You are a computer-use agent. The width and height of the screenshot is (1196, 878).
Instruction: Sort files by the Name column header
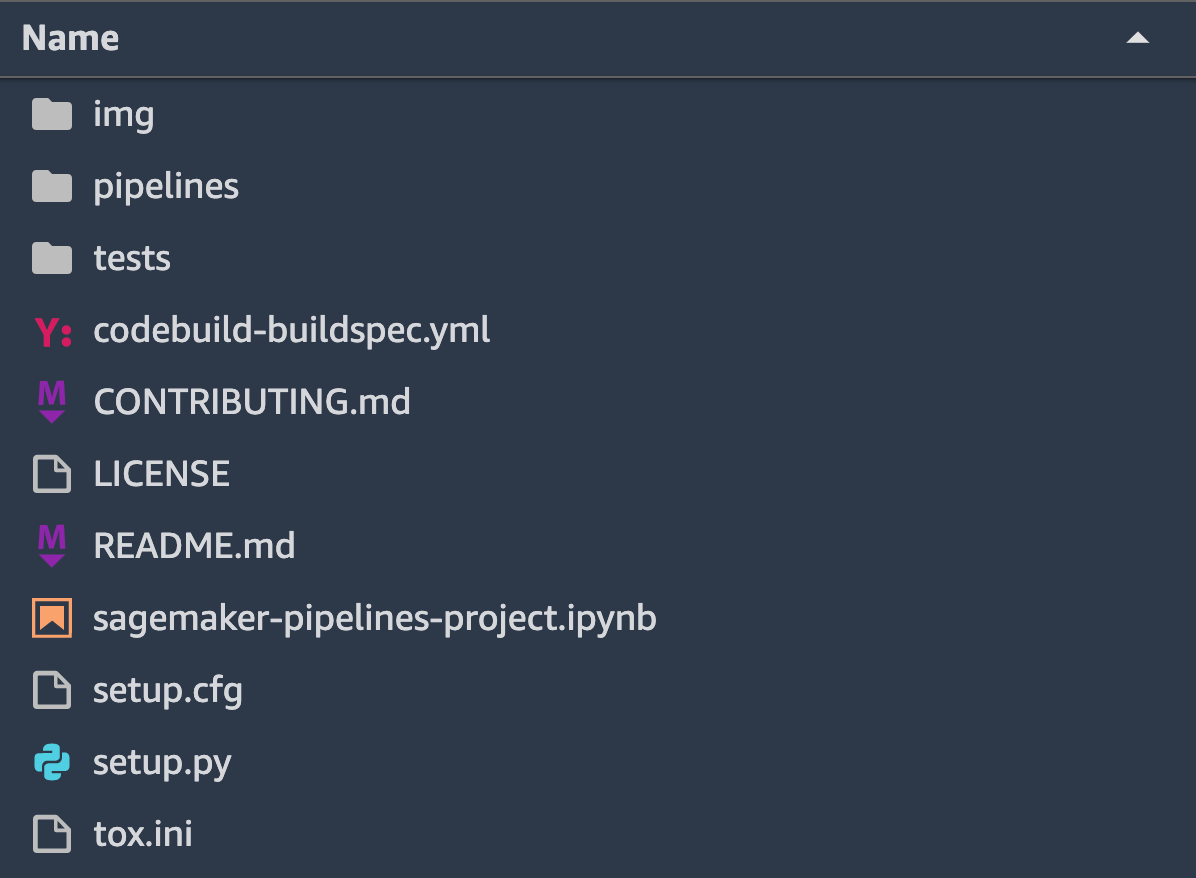71,39
